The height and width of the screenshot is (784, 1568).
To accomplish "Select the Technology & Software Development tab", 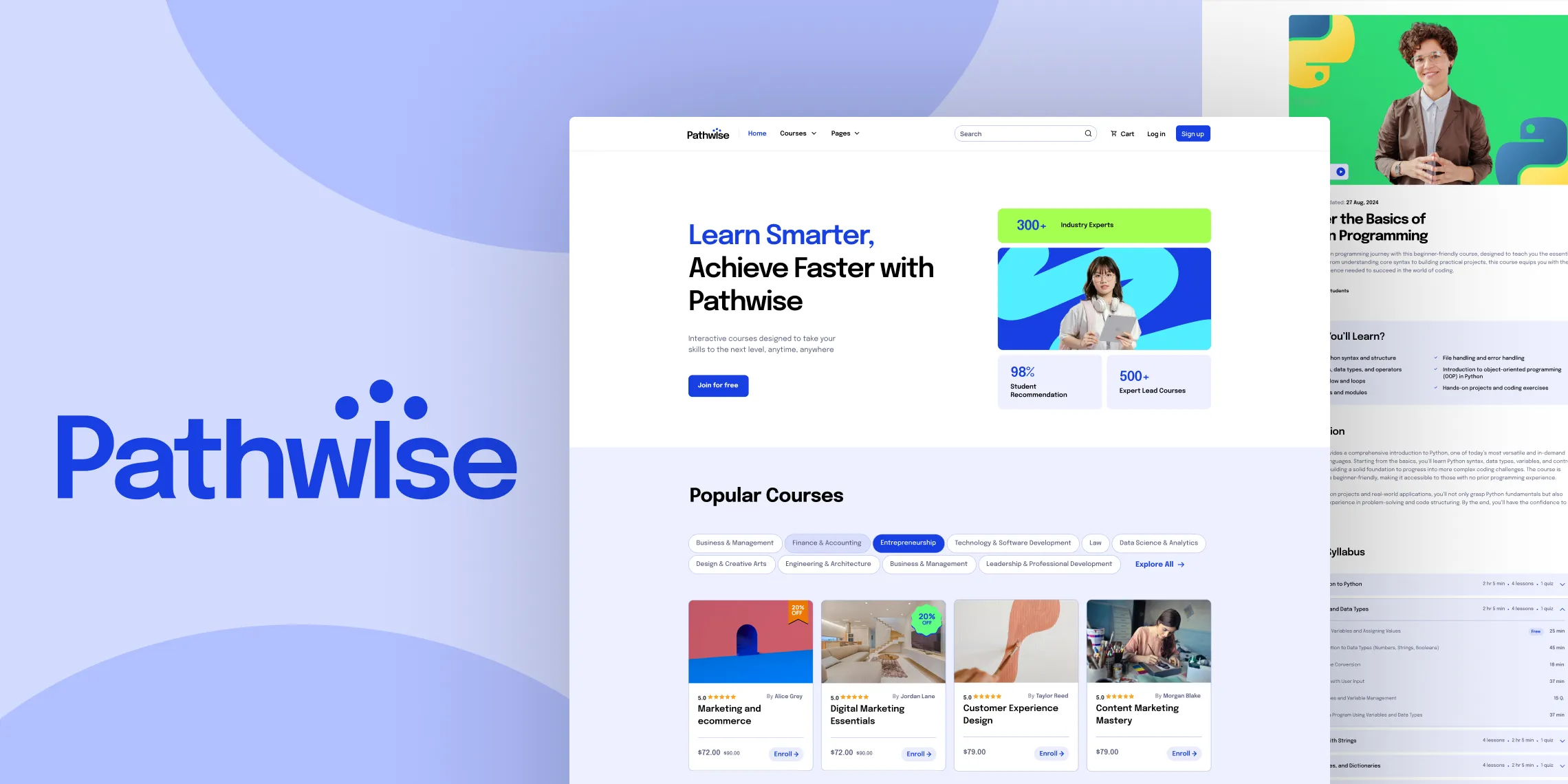I will 1013,542.
